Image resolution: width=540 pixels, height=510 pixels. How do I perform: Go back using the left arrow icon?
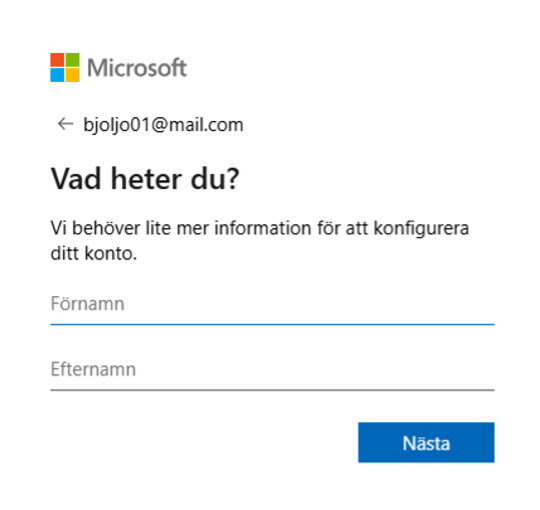click(65, 124)
